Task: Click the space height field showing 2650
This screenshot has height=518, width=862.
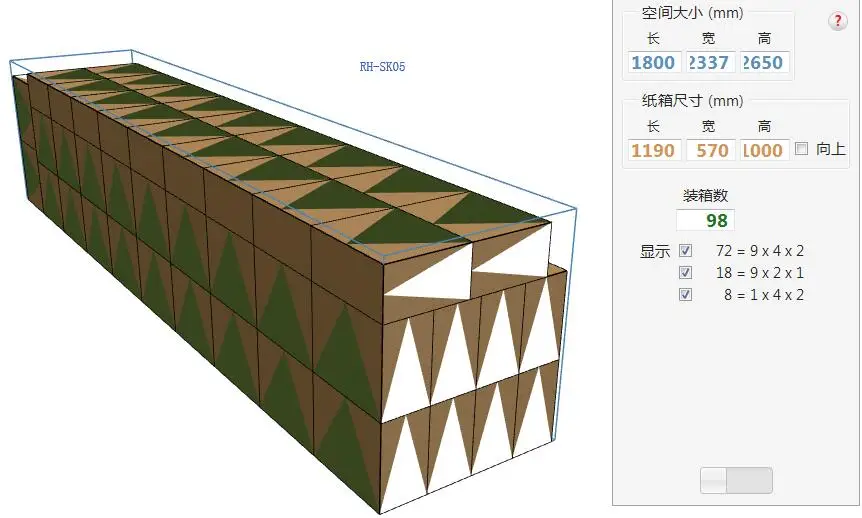Action: (x=765, y=62)
